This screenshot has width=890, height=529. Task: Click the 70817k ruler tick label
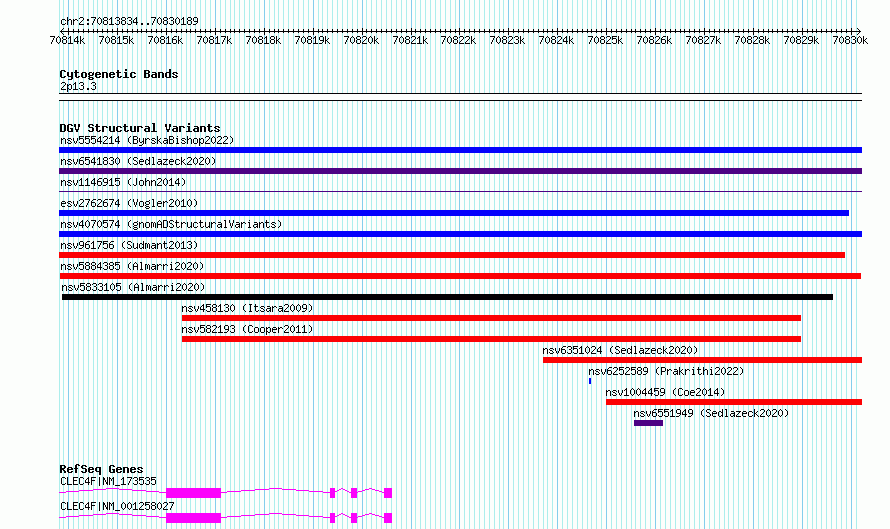tap(215, 40)
